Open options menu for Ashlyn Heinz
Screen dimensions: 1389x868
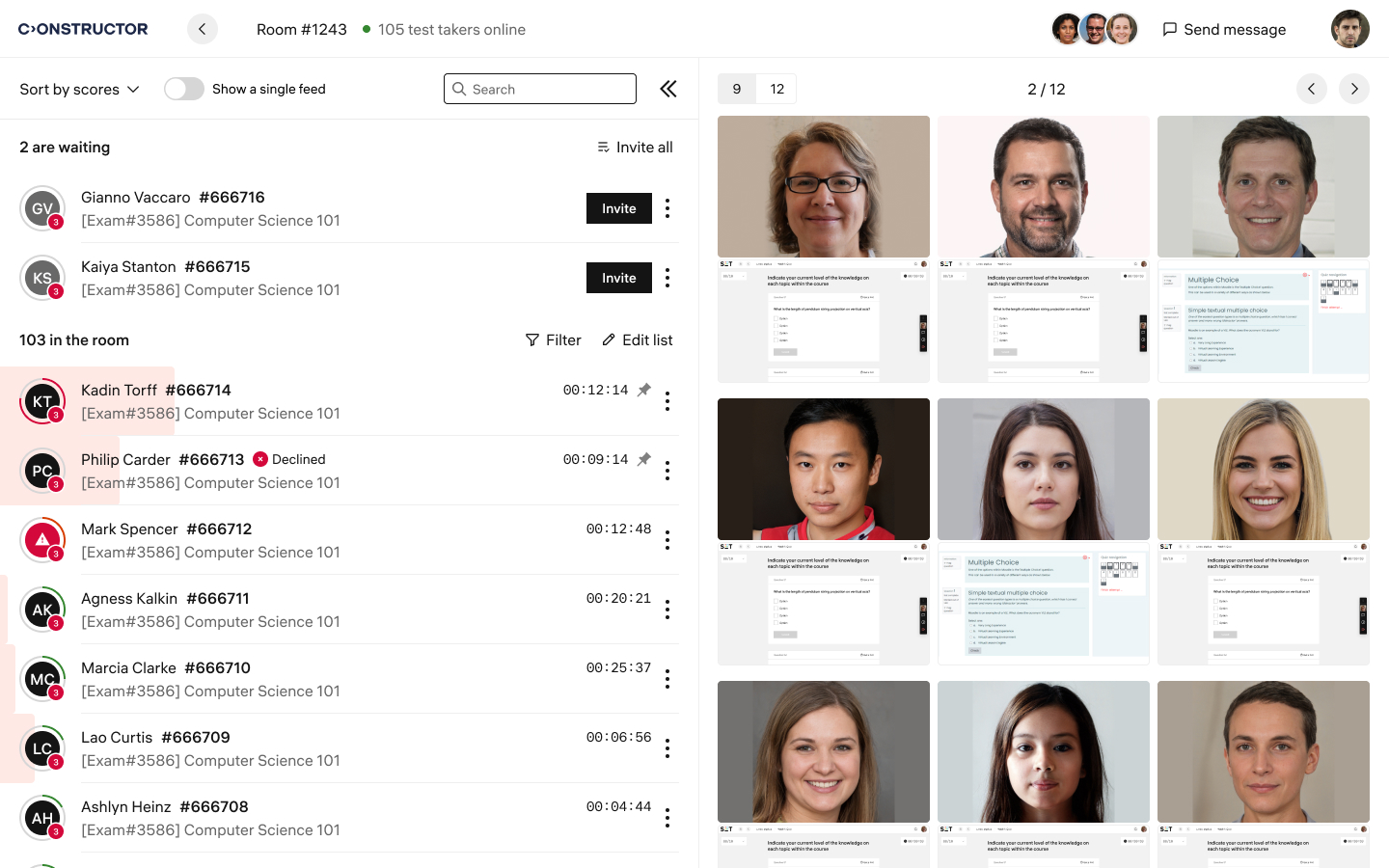[x=667, y=818]
